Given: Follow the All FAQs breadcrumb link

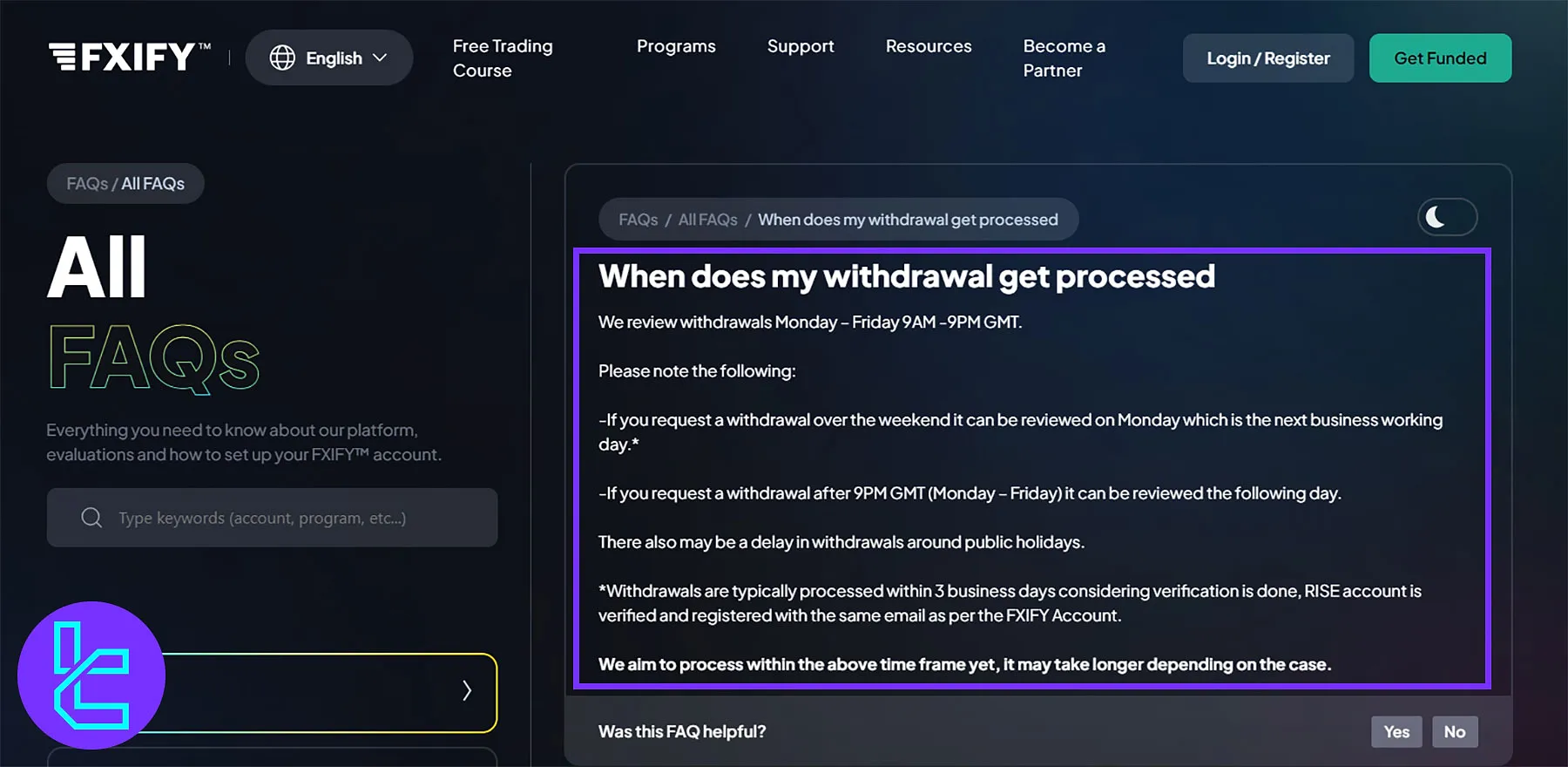Looking at the screenshot, I should tap(707, 220).
